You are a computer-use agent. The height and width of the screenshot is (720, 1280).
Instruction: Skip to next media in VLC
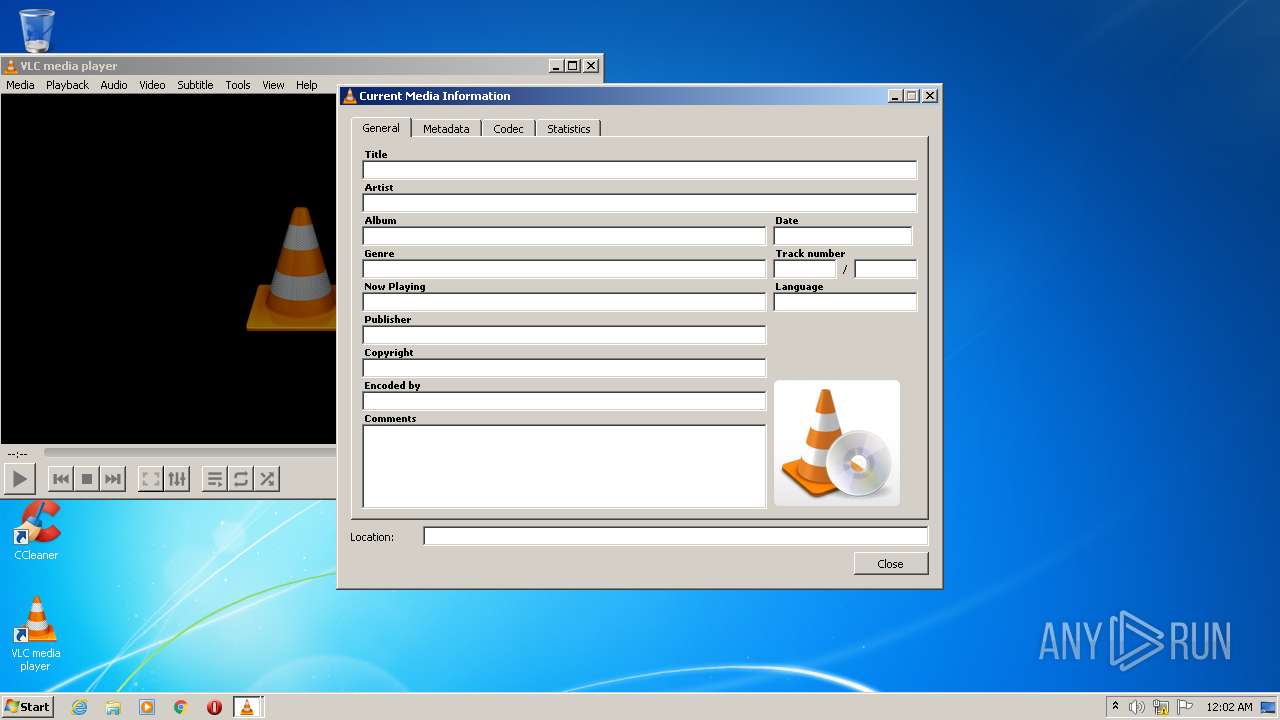113,479
